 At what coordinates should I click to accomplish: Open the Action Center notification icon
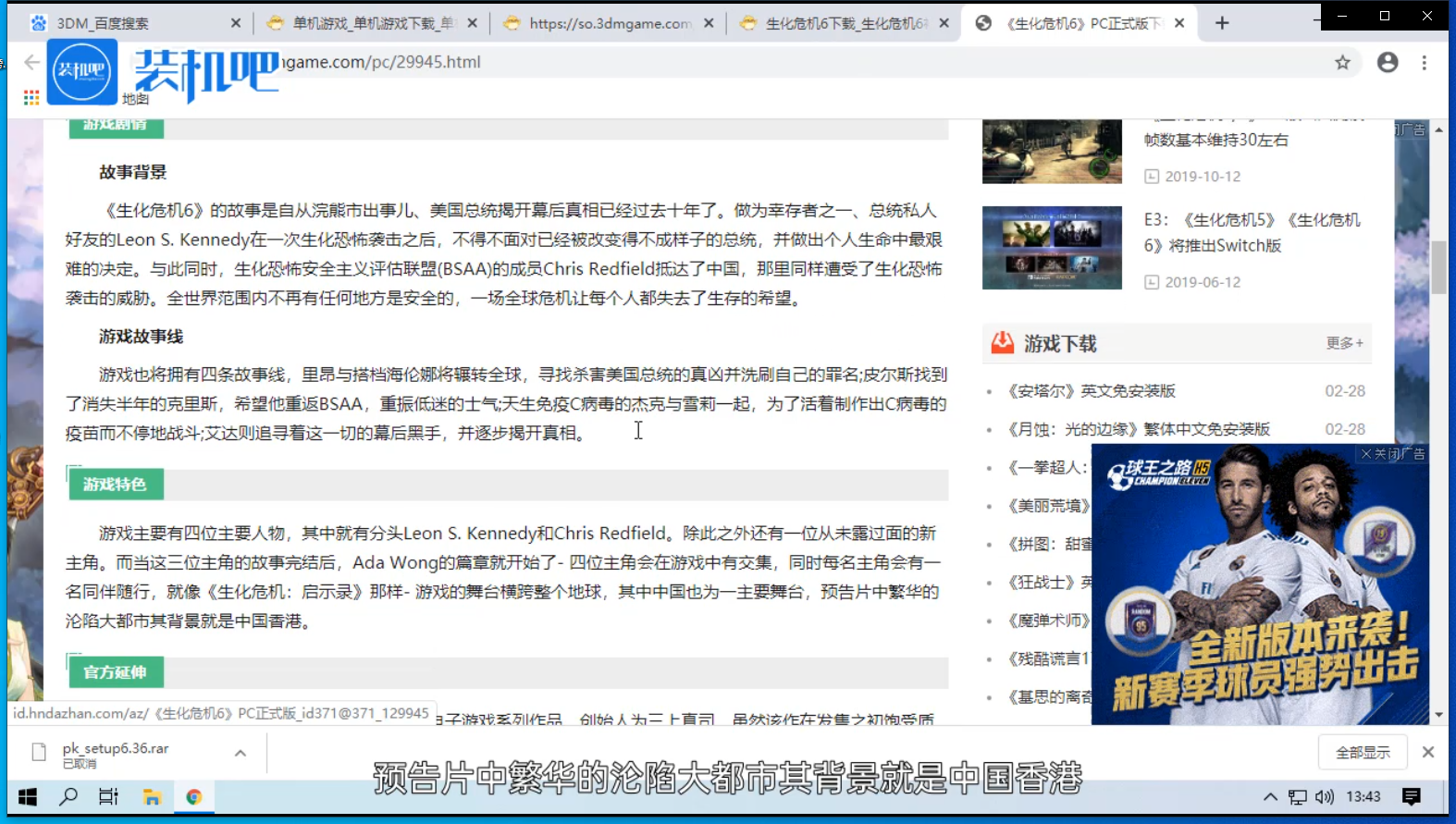[x=1411, y=797]
